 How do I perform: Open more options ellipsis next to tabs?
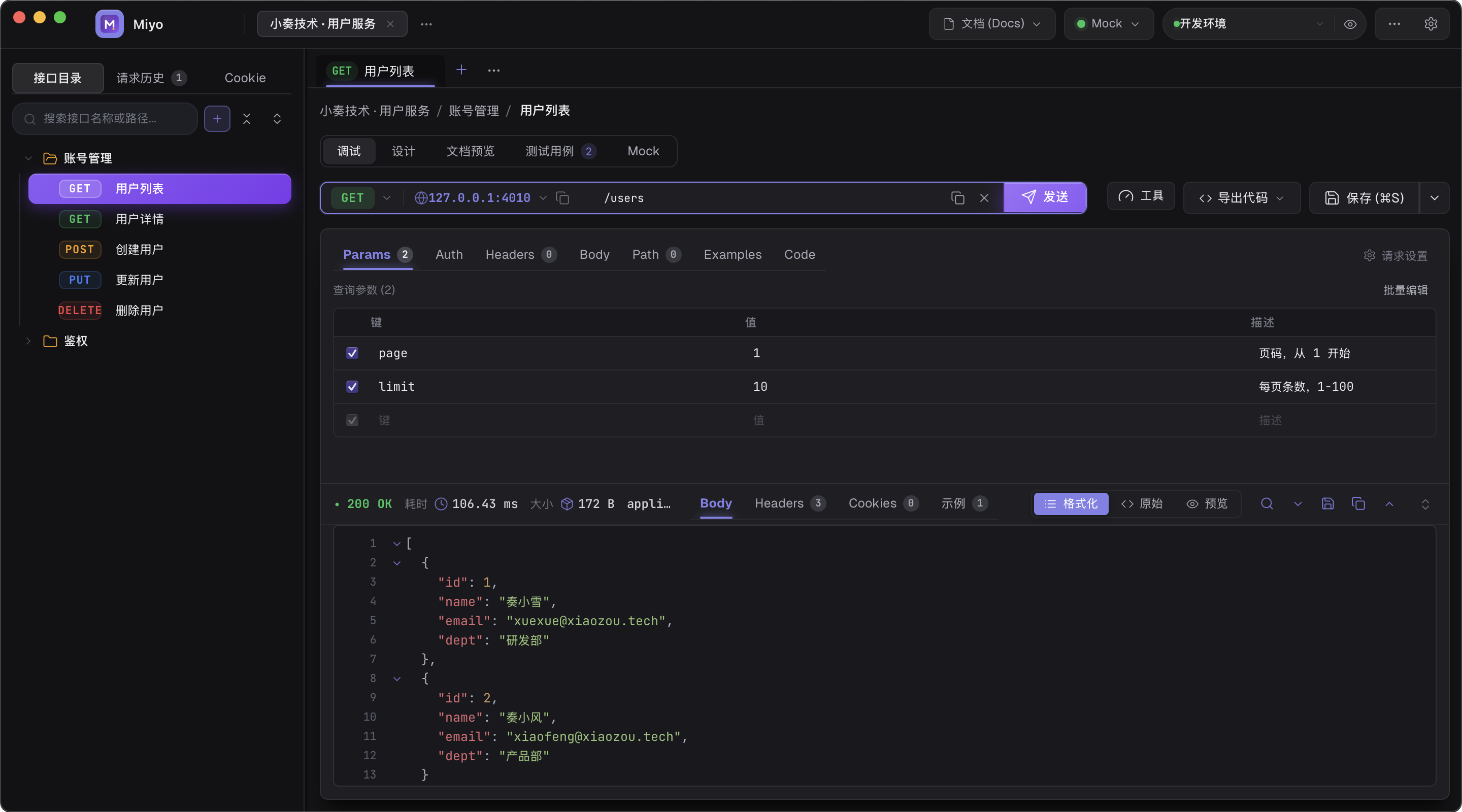tap(494, 71)
